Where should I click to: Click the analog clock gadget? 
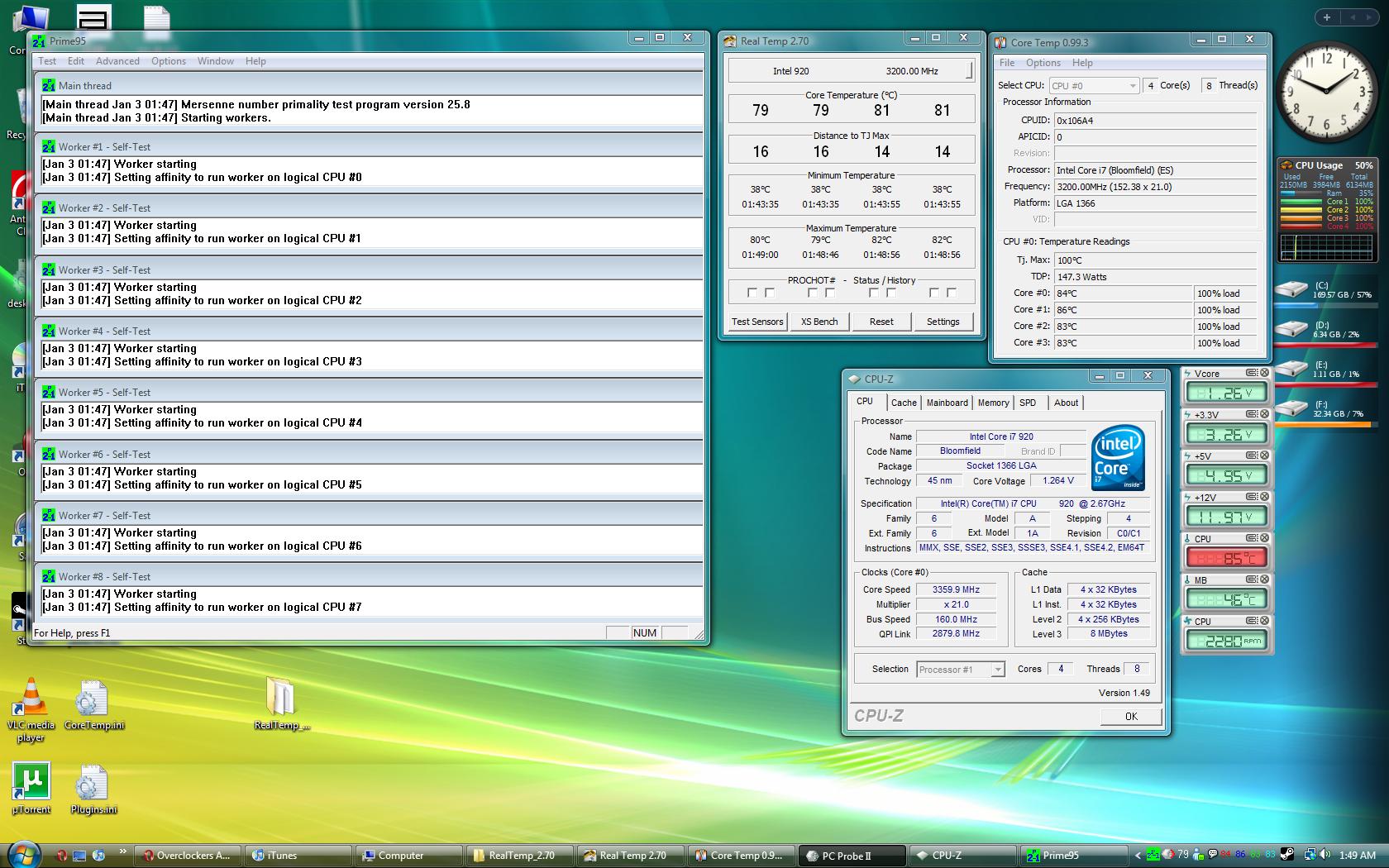pos(1325,92)
